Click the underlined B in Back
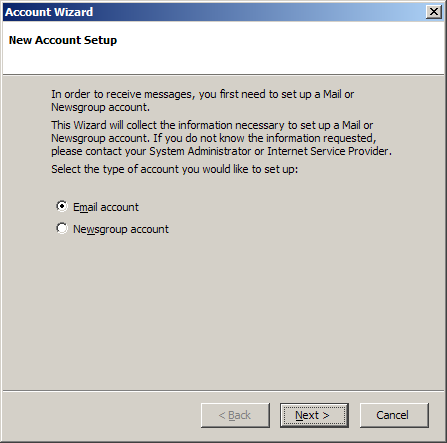 point(232,415)
